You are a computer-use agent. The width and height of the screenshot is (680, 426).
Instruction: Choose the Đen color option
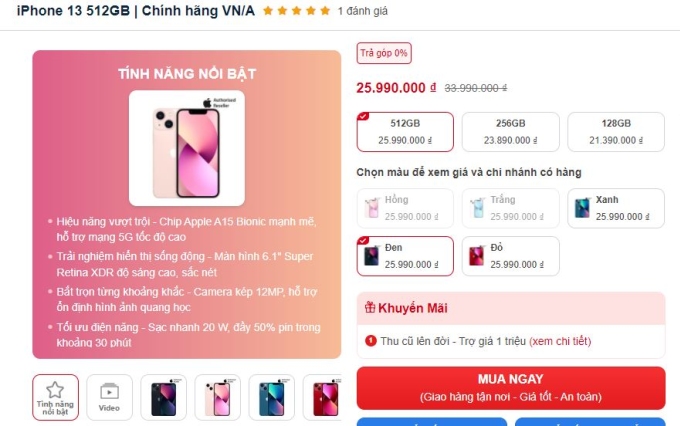[405, 256]
